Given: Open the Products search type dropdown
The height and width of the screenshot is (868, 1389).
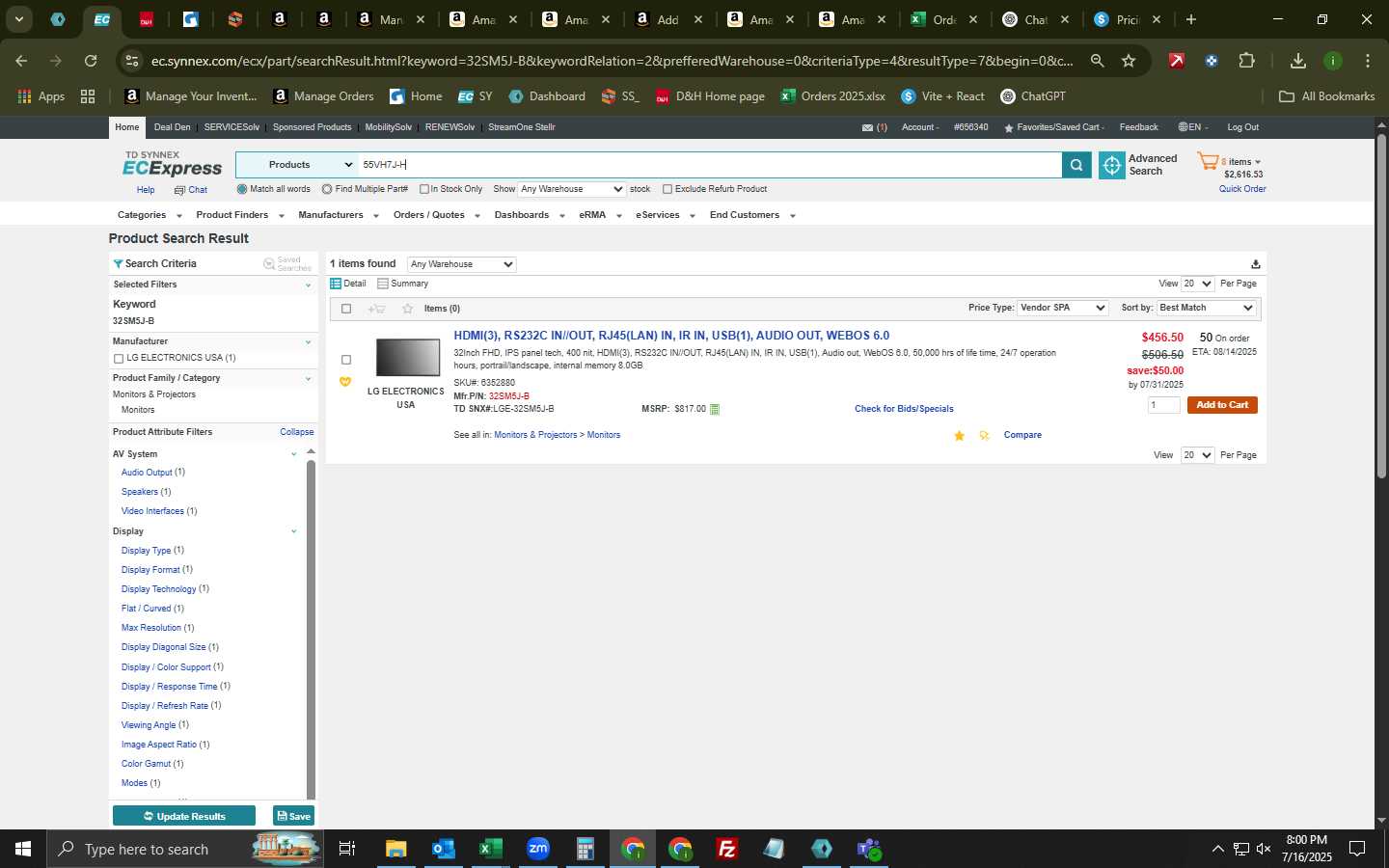Looking at the screenshot, I should tap(297, 165).
